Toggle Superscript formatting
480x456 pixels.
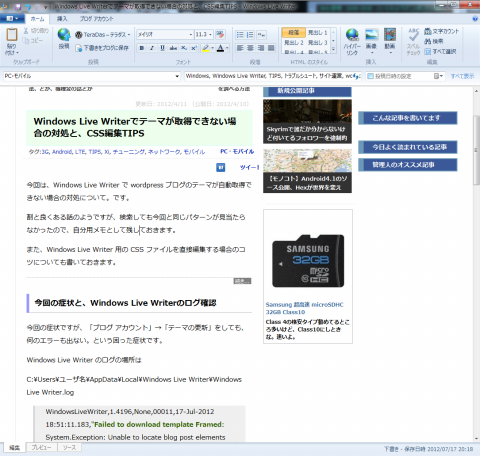194,48
